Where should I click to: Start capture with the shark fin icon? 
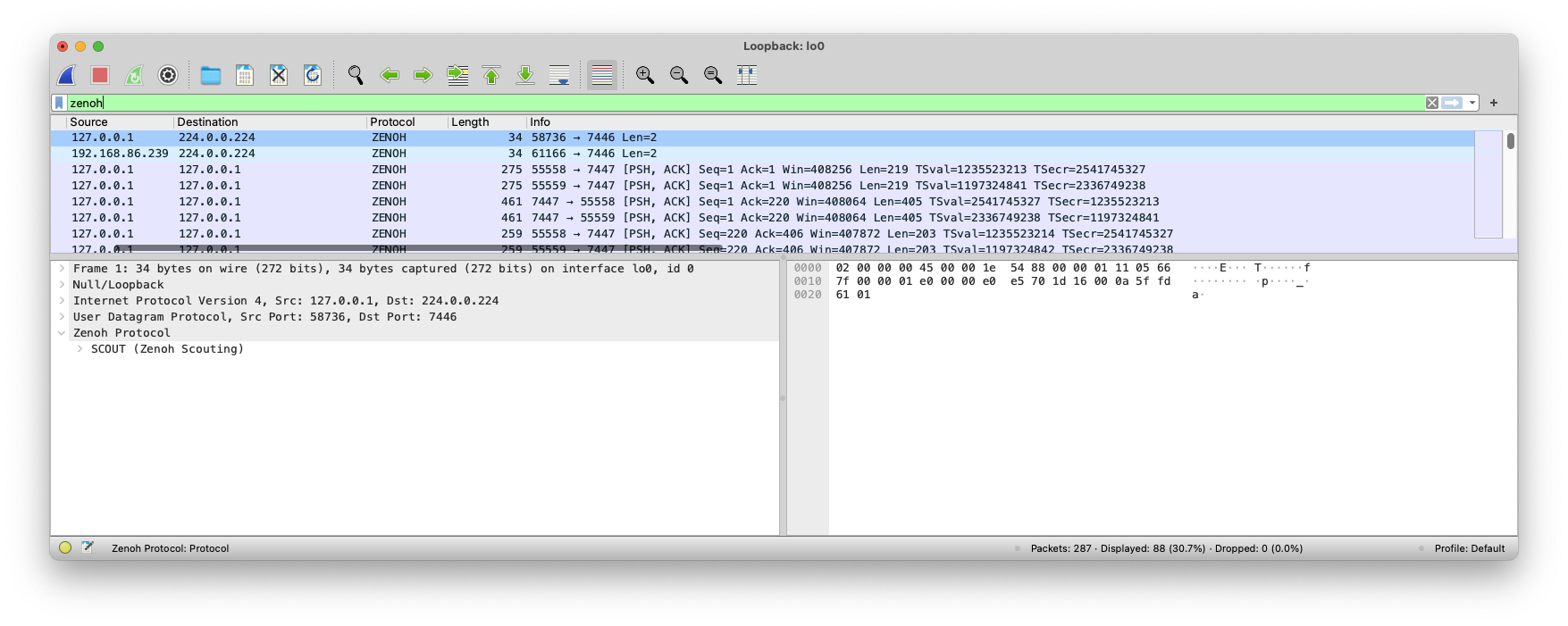pos(67,76)
